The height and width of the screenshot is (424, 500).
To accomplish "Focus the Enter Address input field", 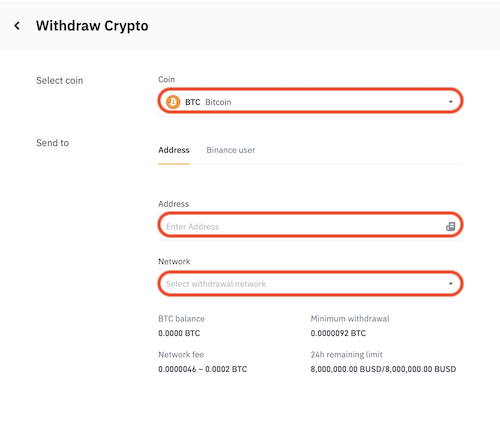I will click(x=310, y=226).
